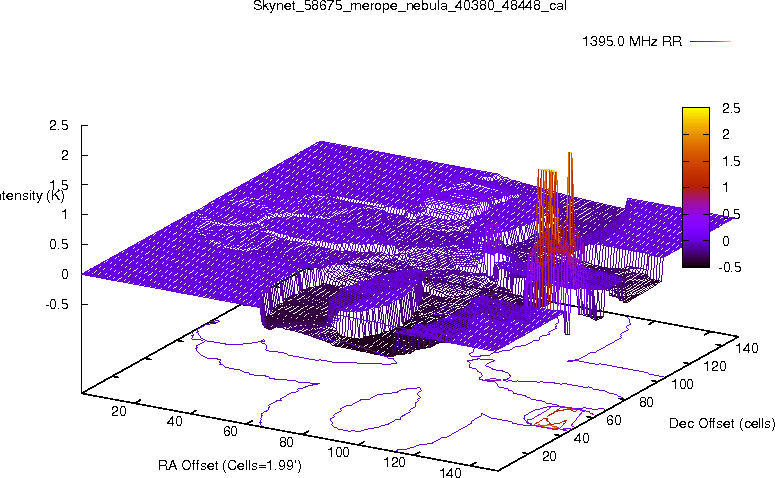Viewport: 775px width, 478px height.
Task: Select the Dec Offset (cells) axis label
Action: (722, 423)
